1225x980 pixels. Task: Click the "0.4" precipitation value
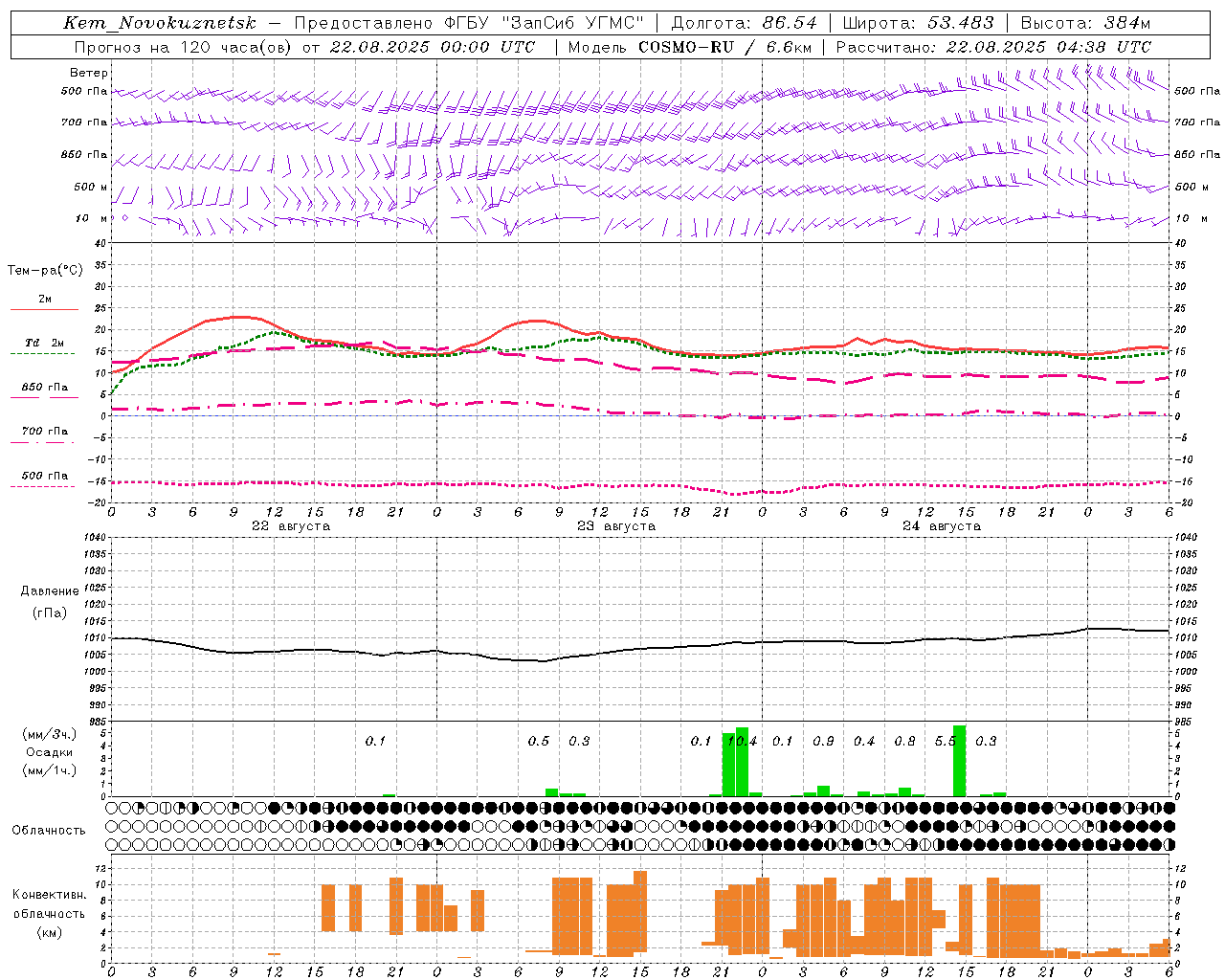click(x=864, y=741)
